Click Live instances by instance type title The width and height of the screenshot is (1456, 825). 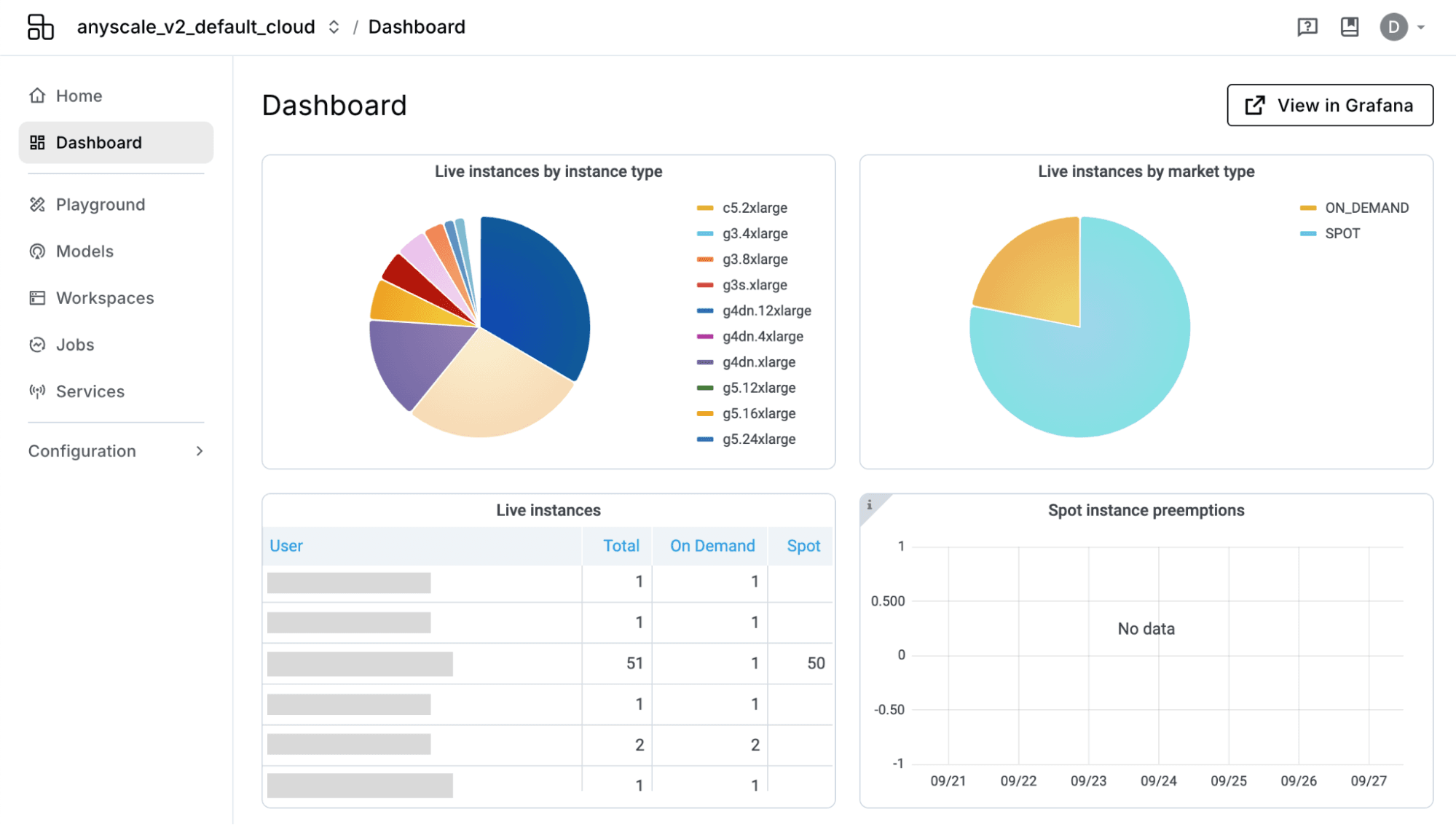tap(548, 171)
